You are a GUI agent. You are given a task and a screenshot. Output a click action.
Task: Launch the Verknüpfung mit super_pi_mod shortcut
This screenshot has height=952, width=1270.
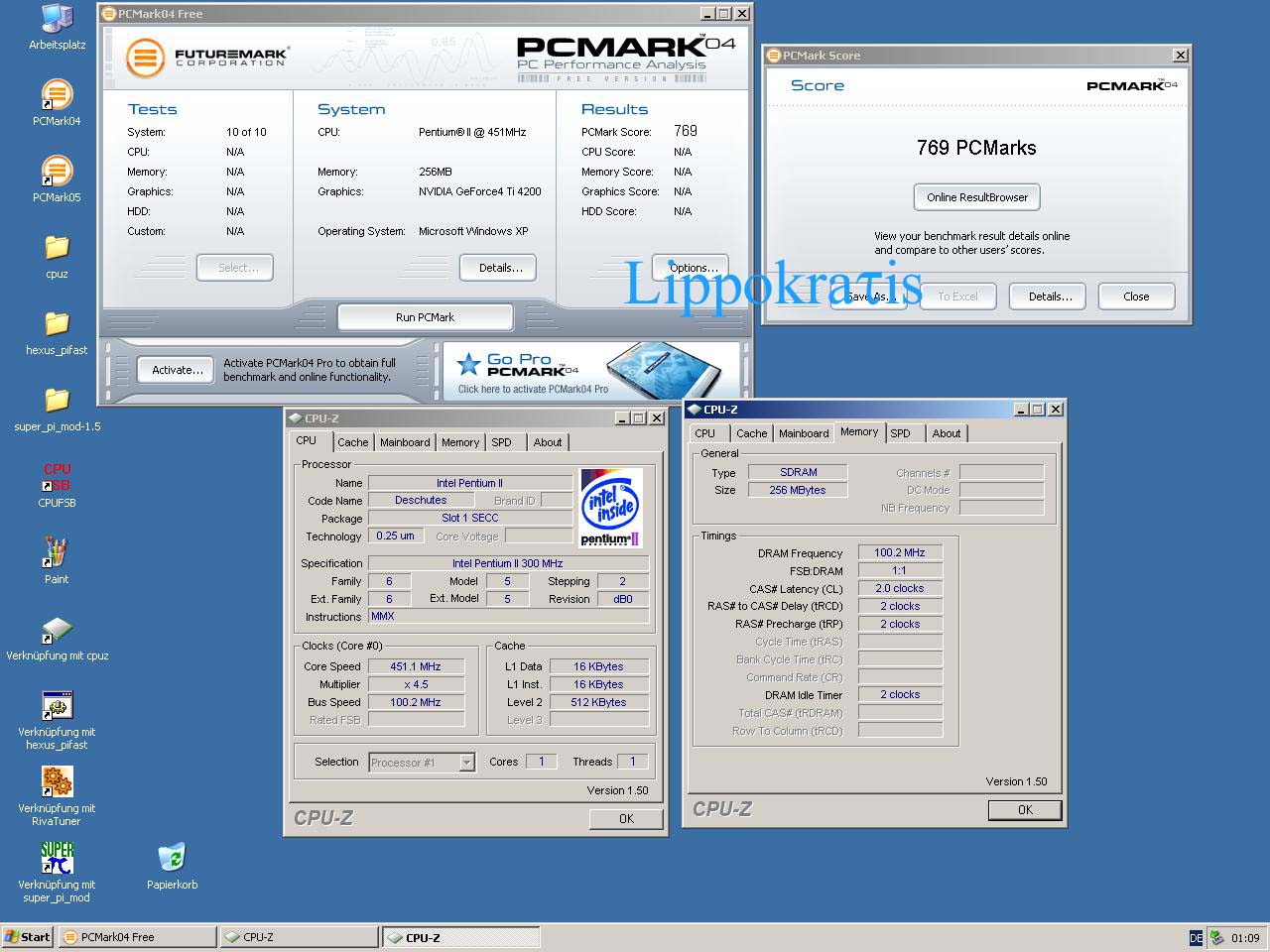point(57,873)
